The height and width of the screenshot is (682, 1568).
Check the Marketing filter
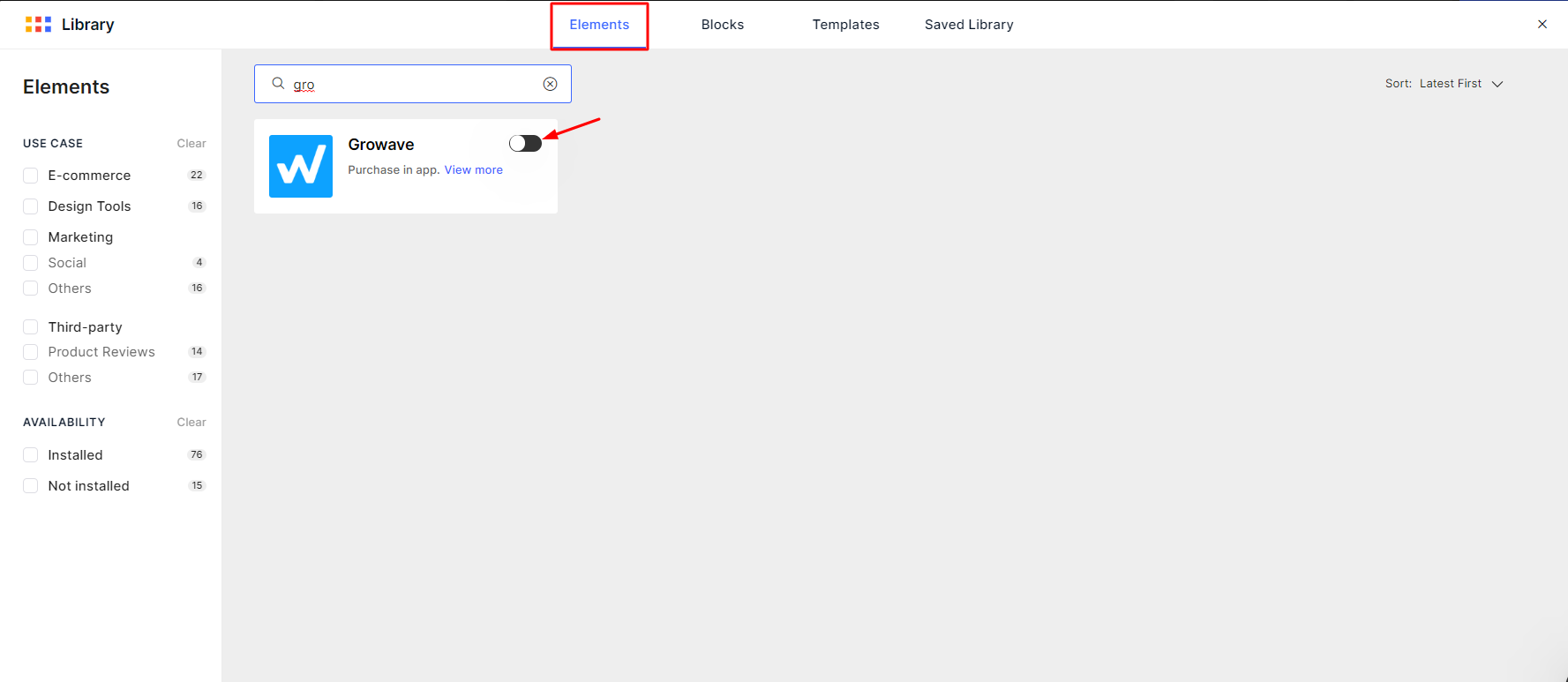[x=31, y=237]
